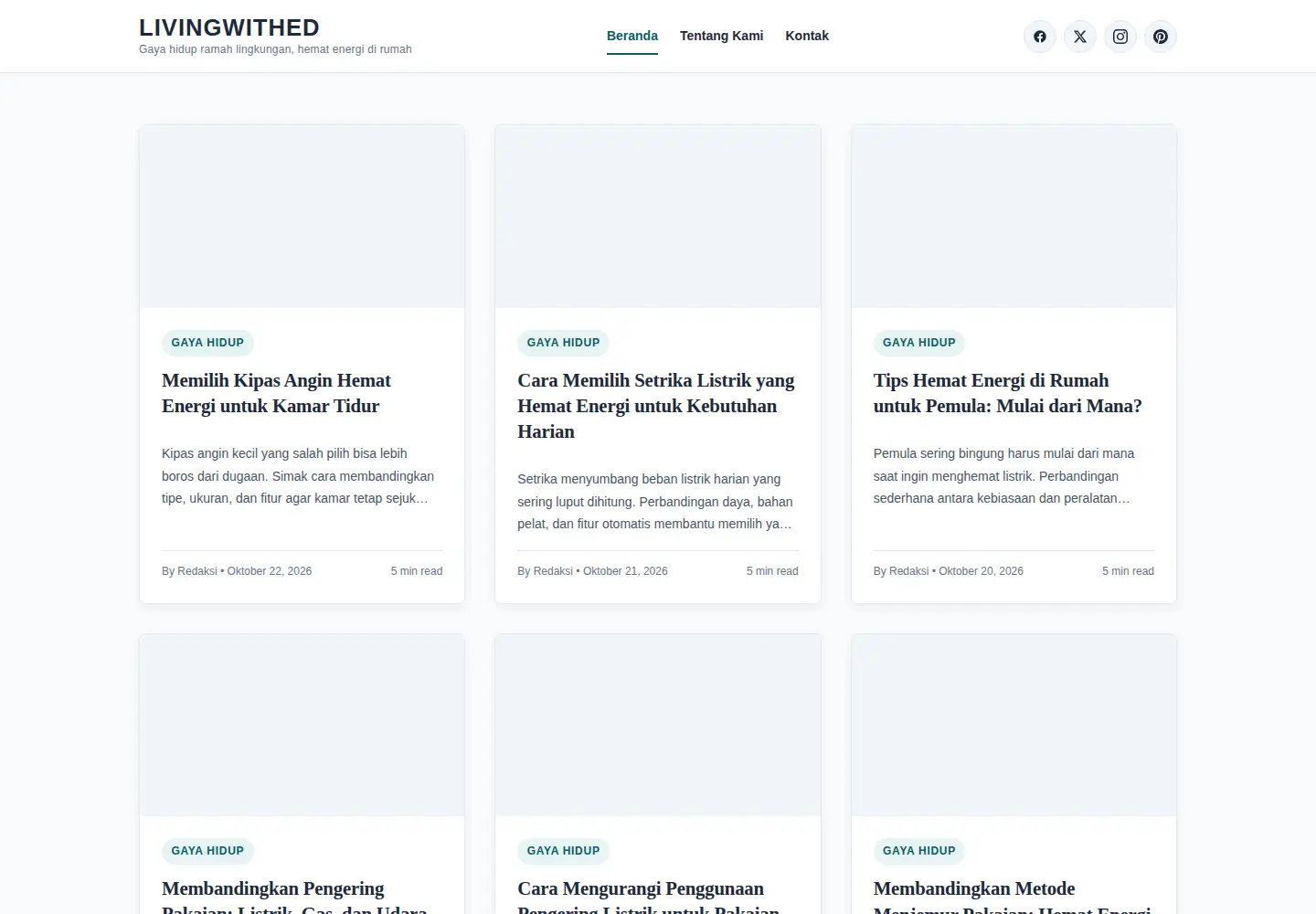The width and height of the screenshot is (1316, 914).
Task: Click the Cara Mengurangi Penggunaan card image
Action: (x=658, y=725)
